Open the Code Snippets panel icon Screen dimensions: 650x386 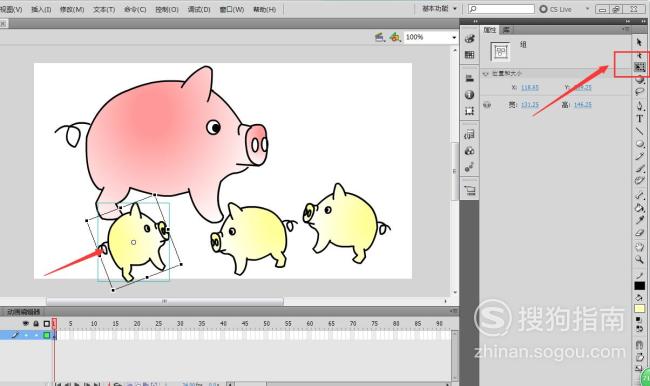pos(469,134)
